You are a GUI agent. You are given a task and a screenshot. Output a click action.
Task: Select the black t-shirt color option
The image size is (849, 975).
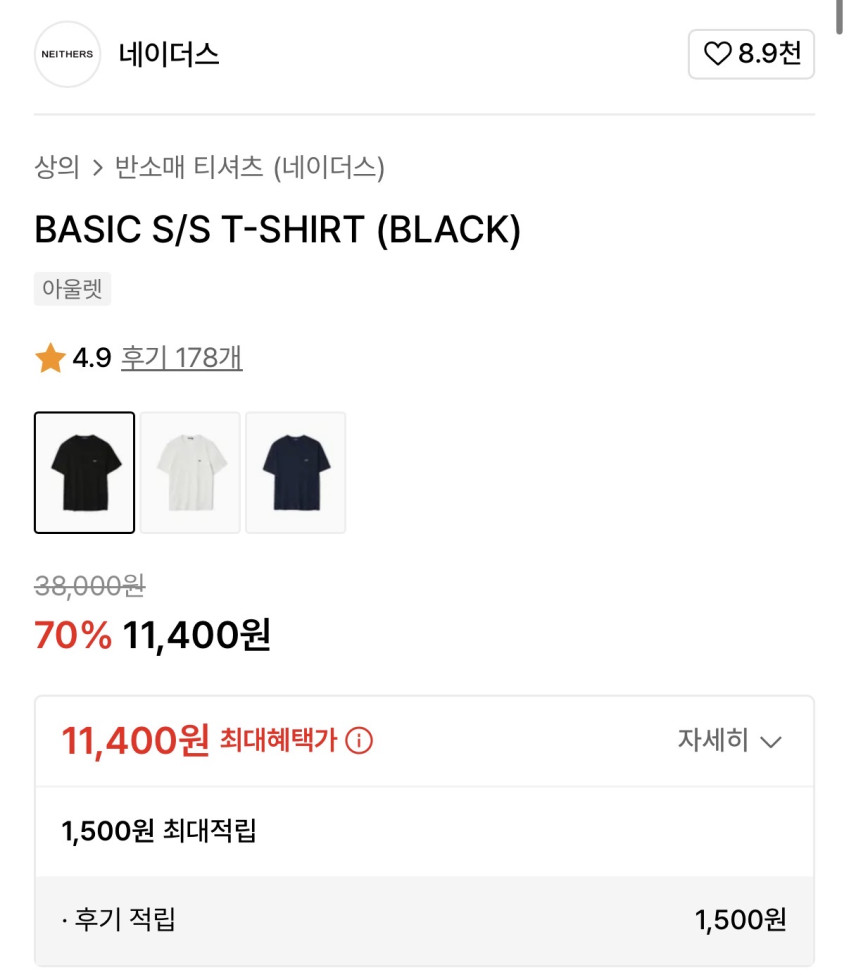[85, 473]
